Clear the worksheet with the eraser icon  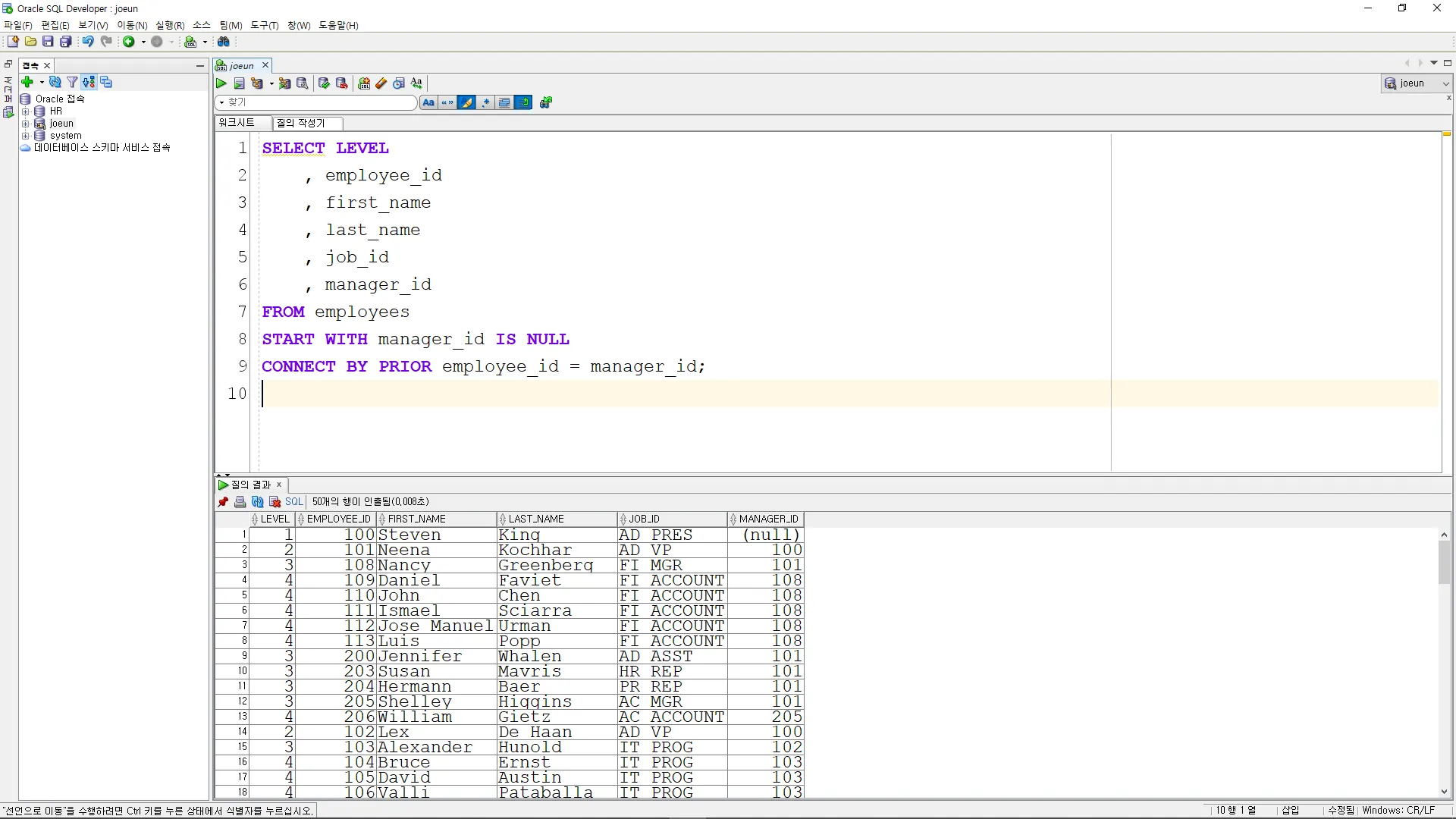[381, 83]
